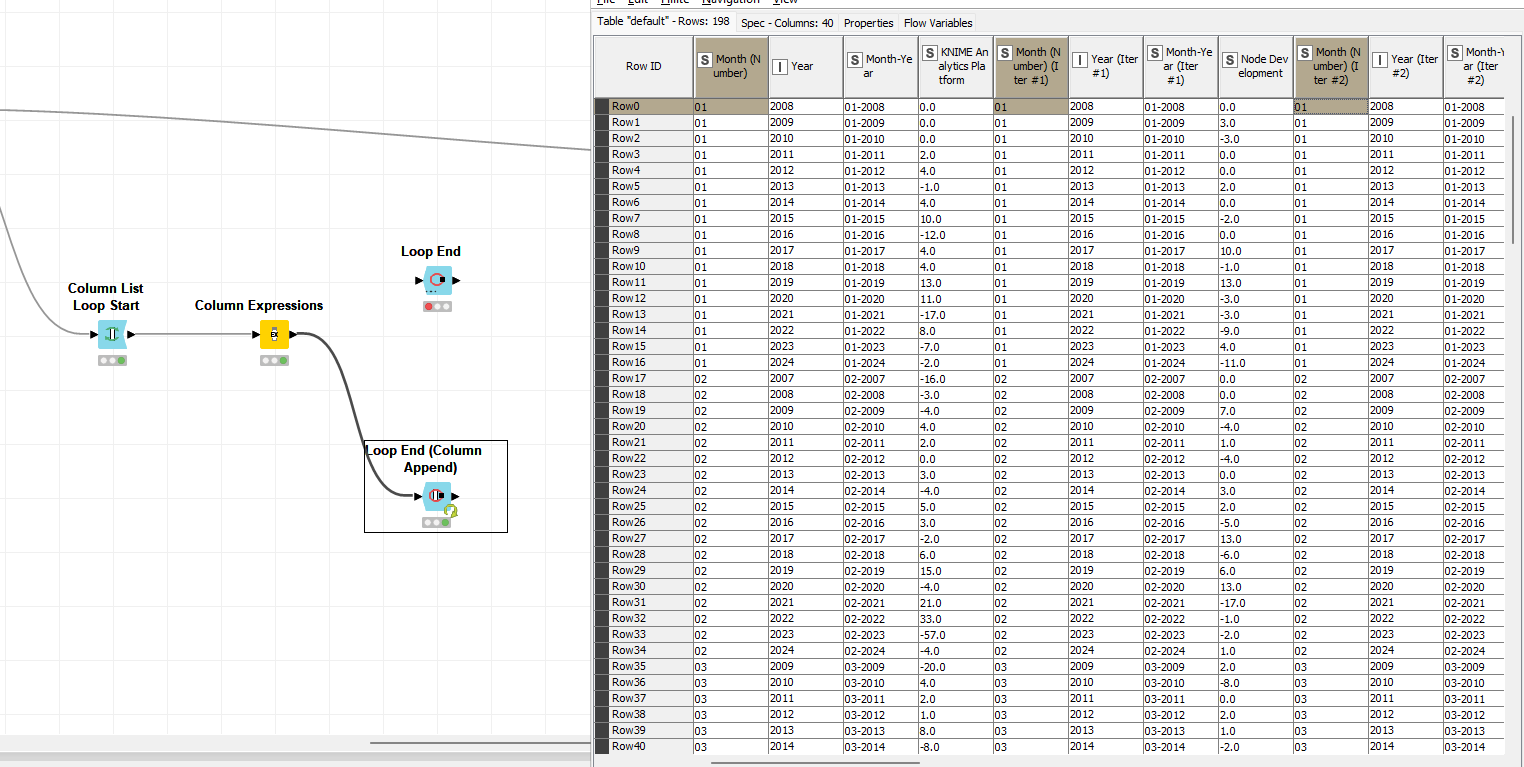Open the View menu
Image resolution: width=1524 pixels, height=767 pixels.
pos(786,3)
